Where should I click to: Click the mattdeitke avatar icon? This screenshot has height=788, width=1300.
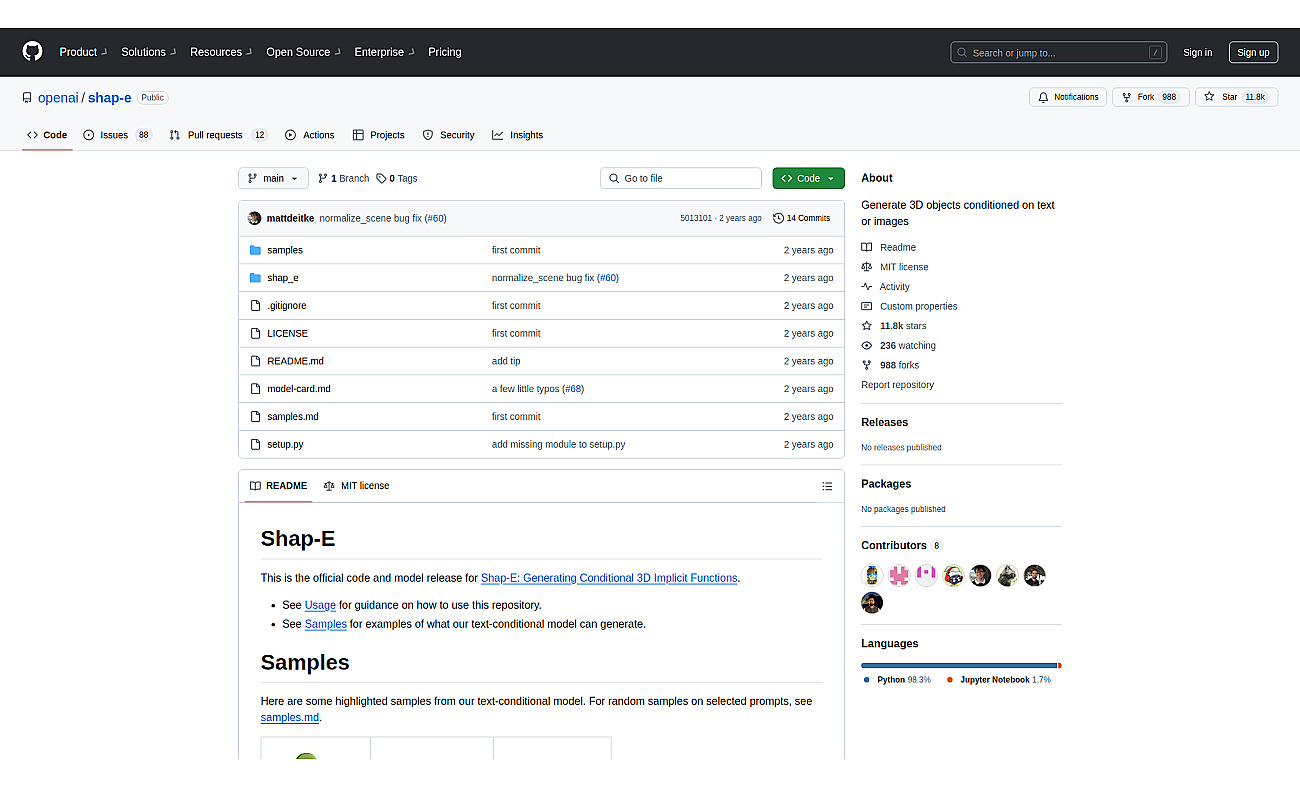[254, 218]
